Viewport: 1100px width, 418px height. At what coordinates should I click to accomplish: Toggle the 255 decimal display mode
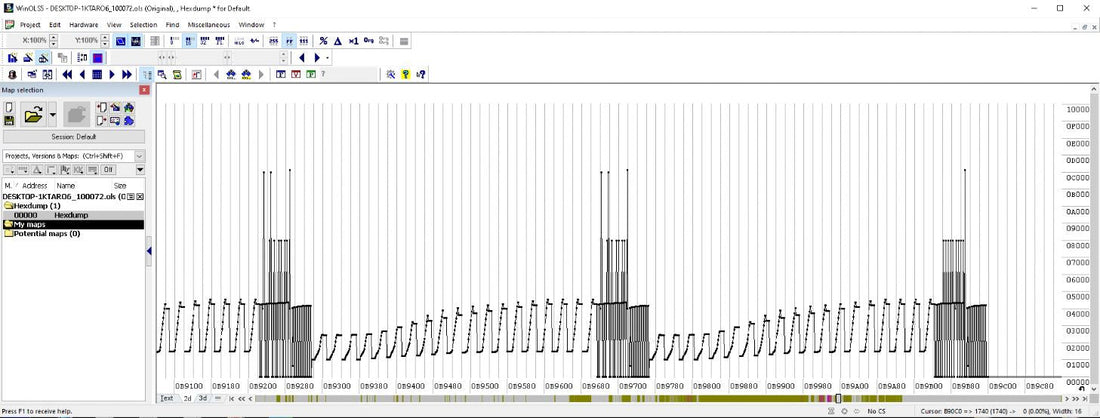(274, 41)
